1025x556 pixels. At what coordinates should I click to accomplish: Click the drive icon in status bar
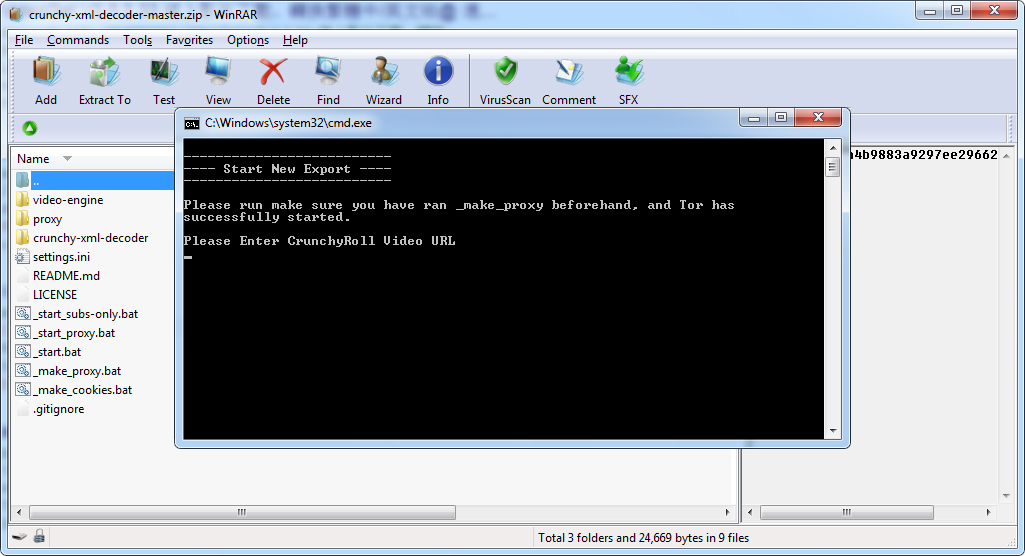click(20, 537)
